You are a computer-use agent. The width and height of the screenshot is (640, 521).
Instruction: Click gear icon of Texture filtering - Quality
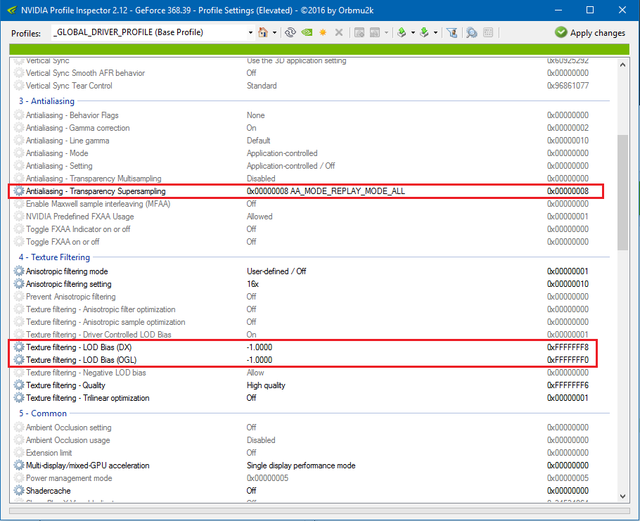(x=19, y=385)
